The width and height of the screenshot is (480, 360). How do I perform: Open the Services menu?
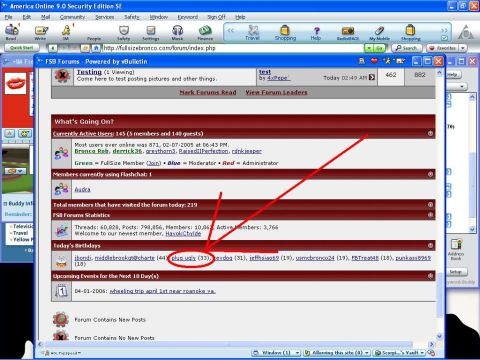tap(105, 17)
